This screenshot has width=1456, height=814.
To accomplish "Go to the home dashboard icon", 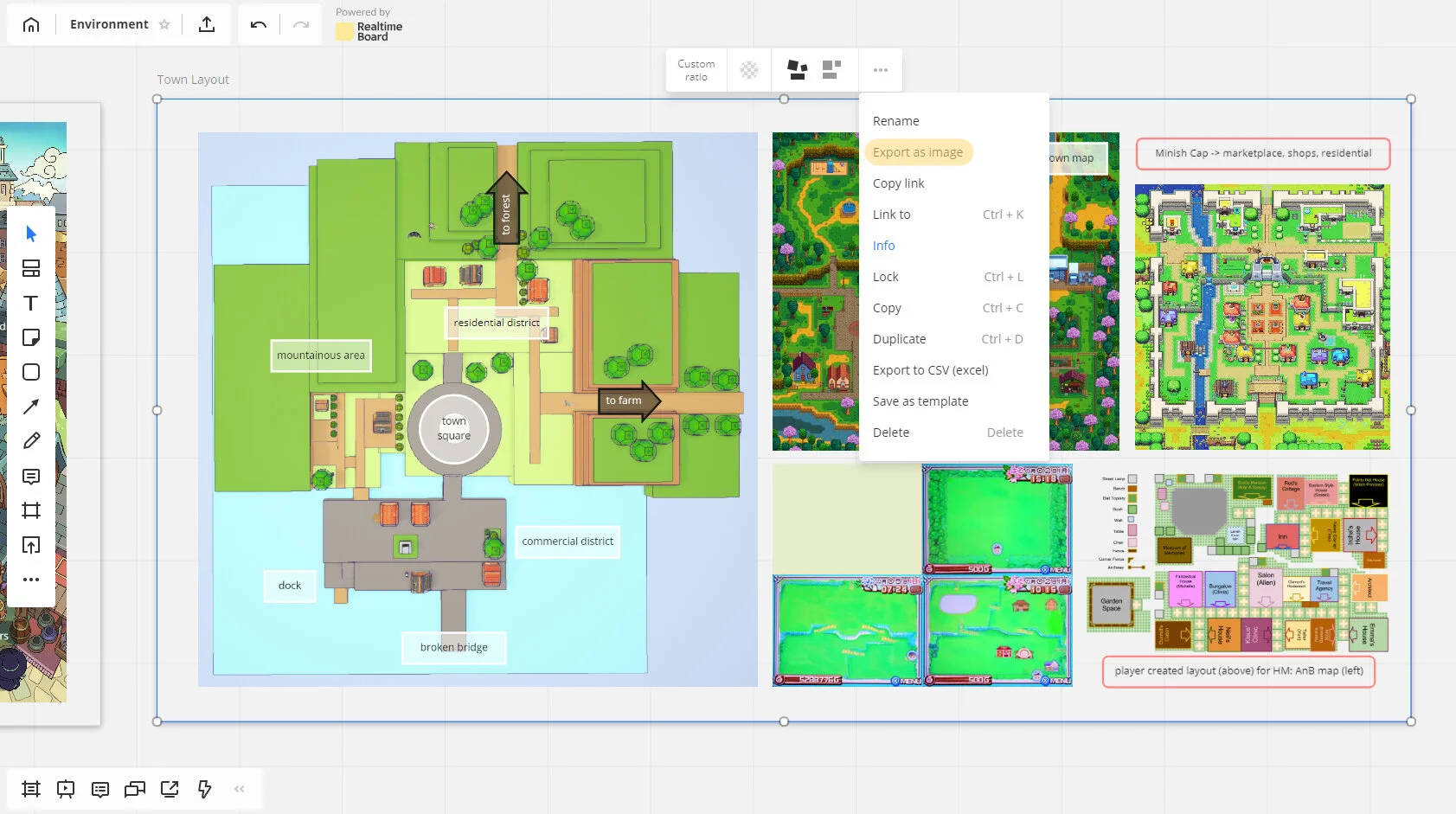I will pyautogui.click(x=31, y=24).
